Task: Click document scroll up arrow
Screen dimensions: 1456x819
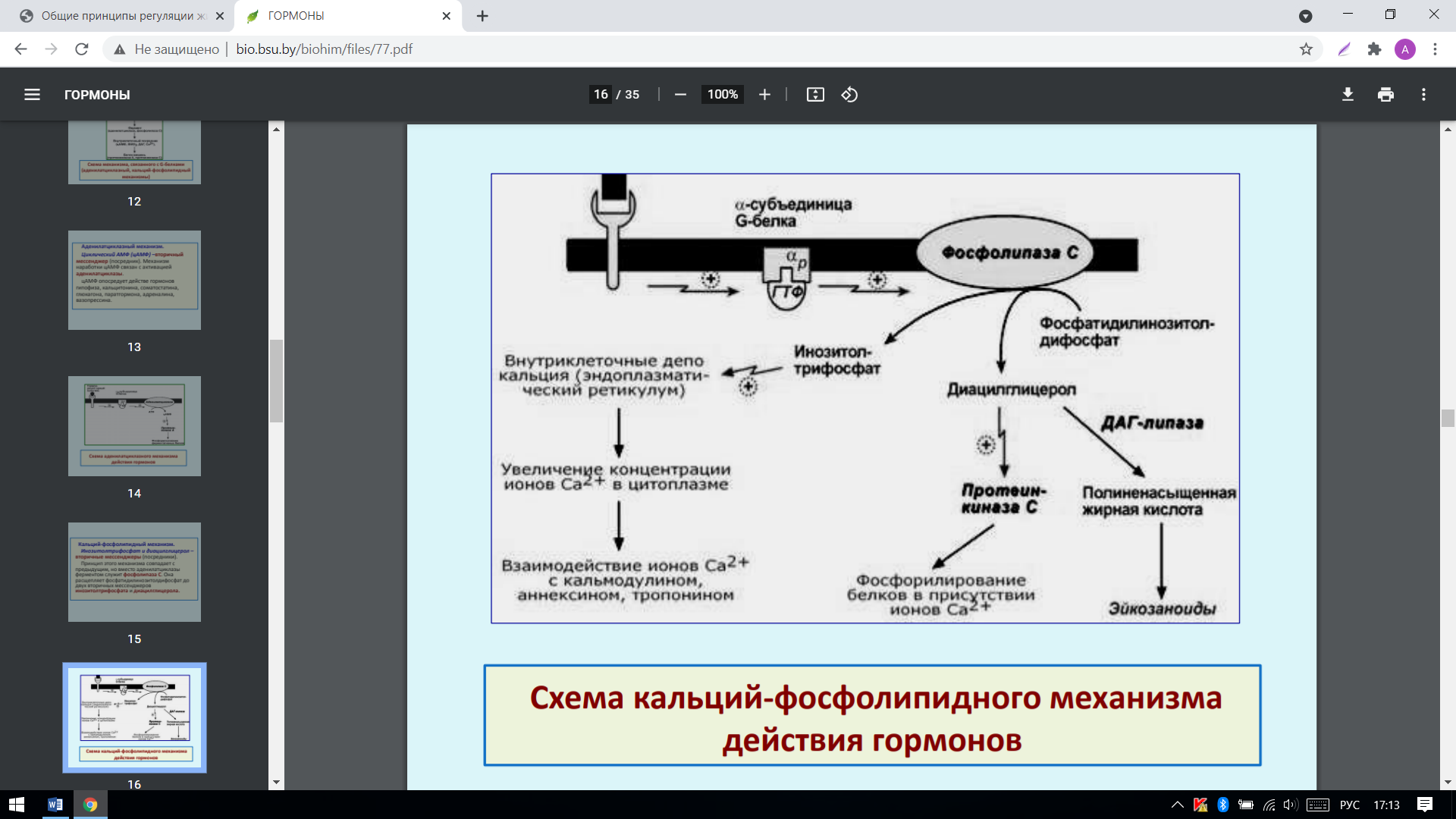Action: click(x=1448, y=130)
